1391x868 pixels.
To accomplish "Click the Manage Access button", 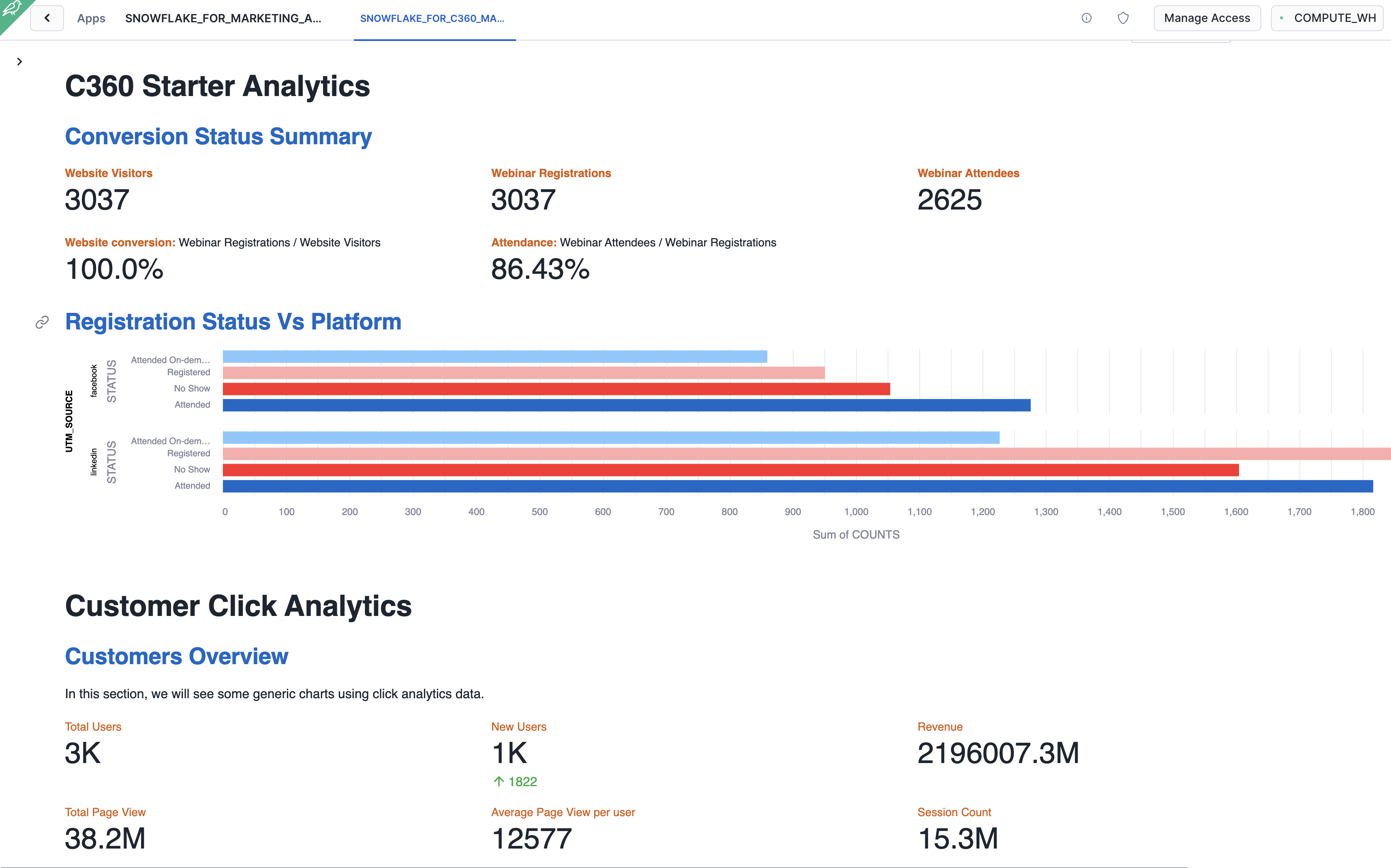I will pos(1207,18).
